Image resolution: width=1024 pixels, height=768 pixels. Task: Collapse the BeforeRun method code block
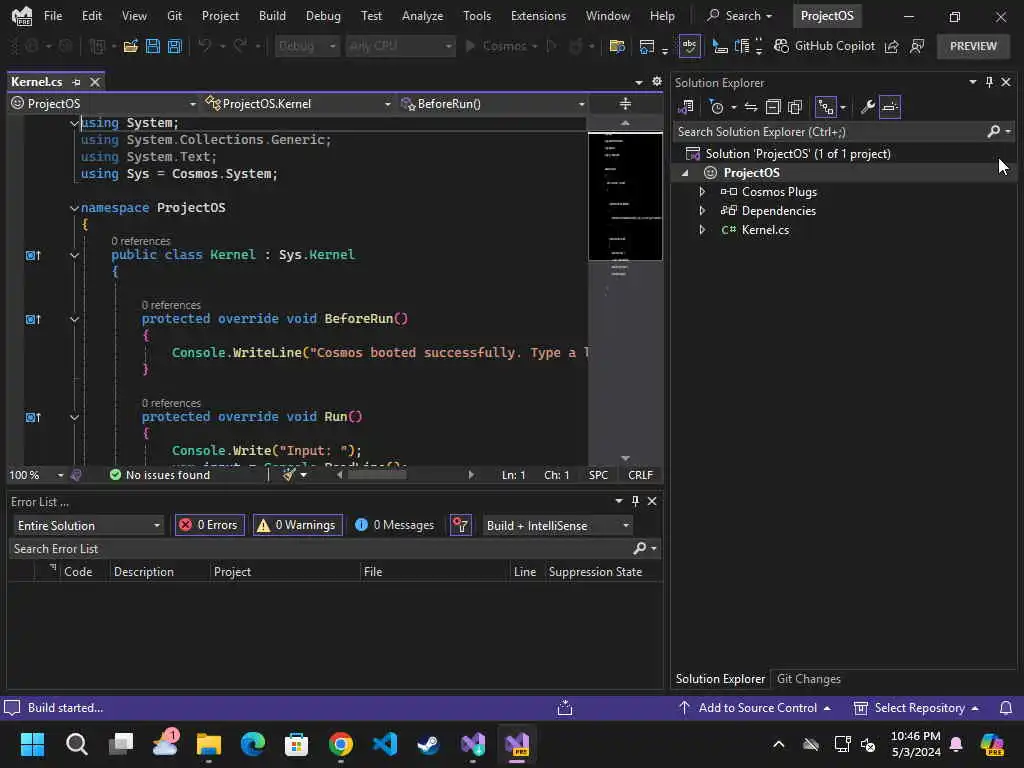coord(74,319)
